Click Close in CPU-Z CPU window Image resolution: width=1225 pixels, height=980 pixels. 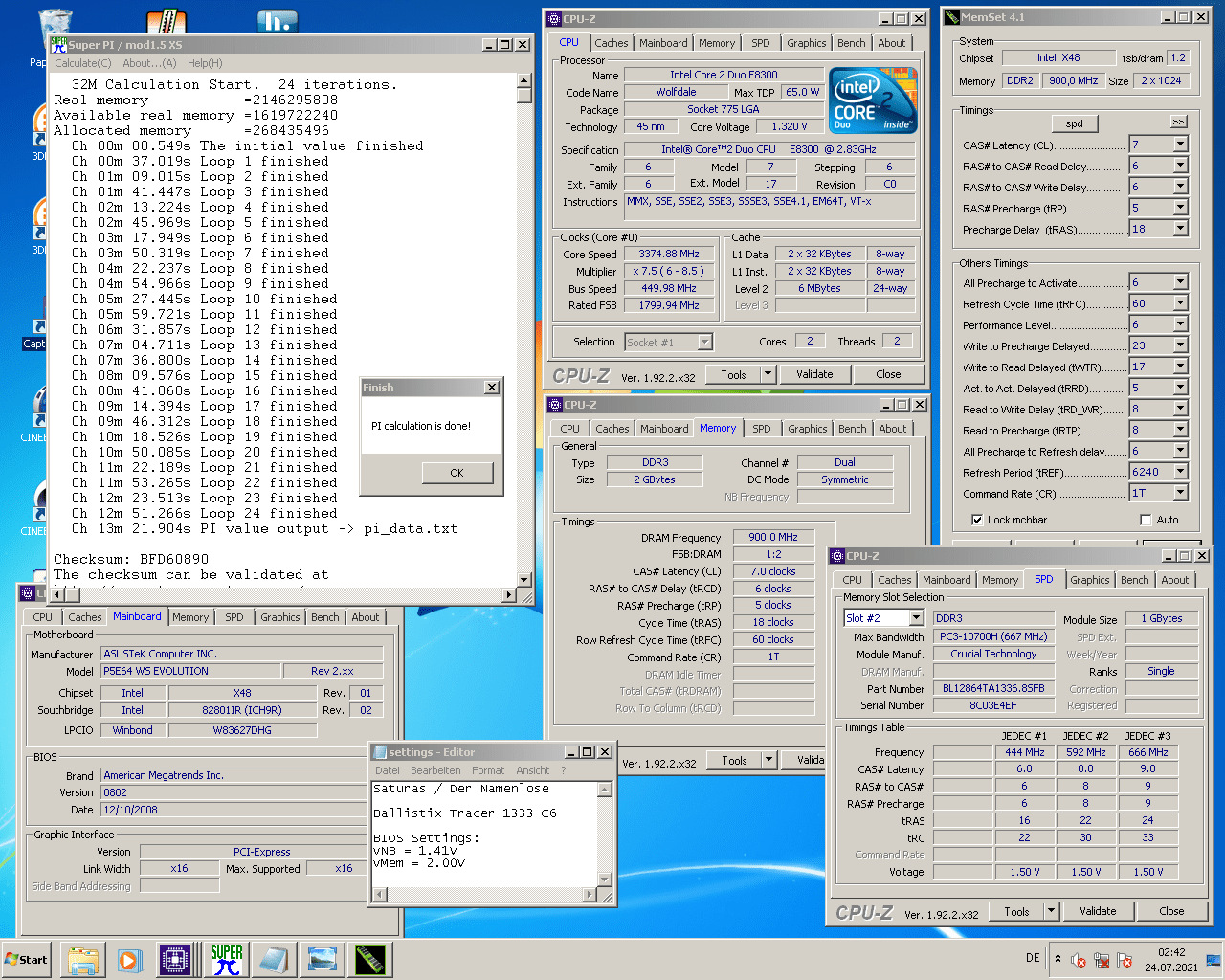pyautogui.click(x=888, y=374)
